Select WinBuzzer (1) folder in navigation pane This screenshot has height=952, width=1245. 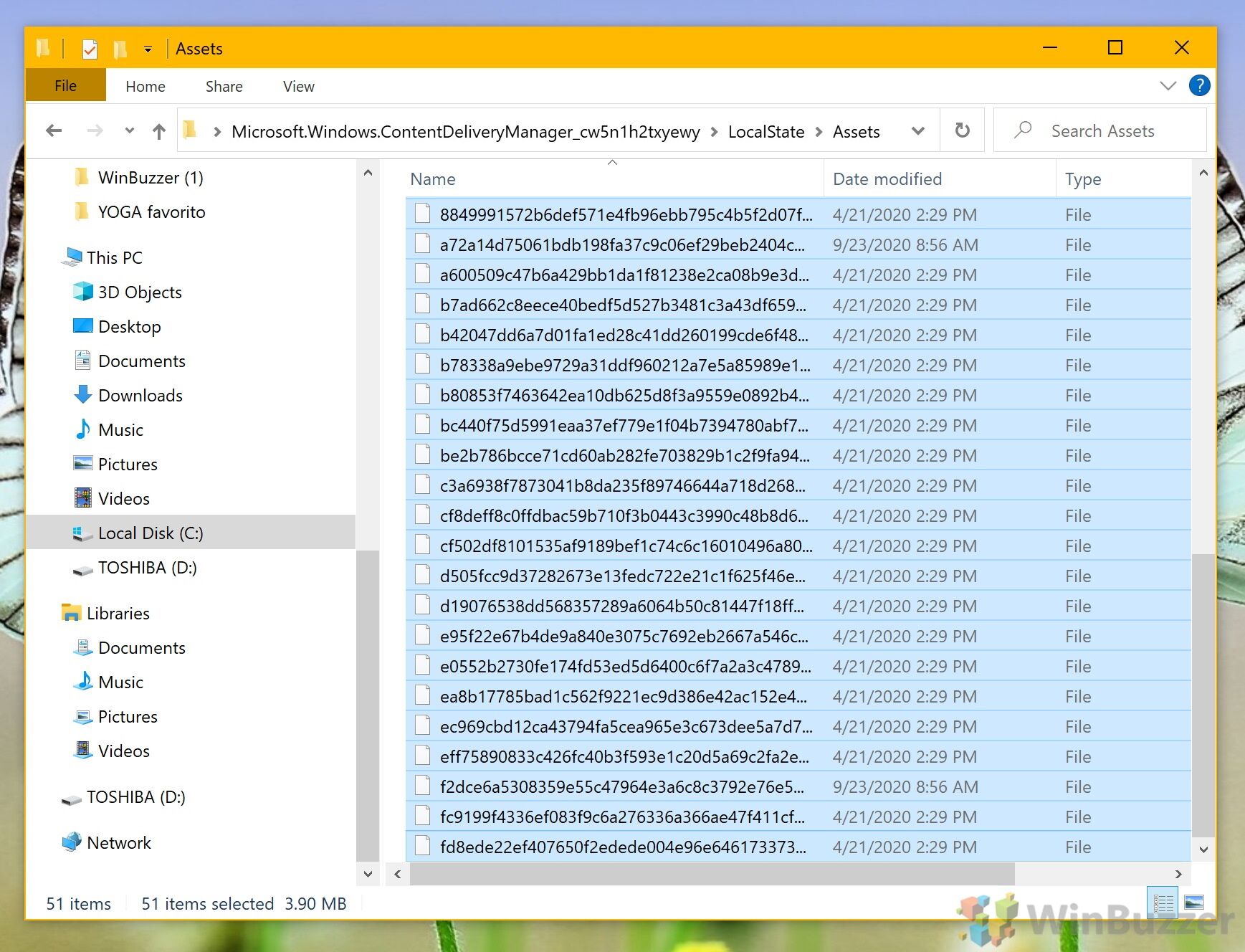[151, 177]
